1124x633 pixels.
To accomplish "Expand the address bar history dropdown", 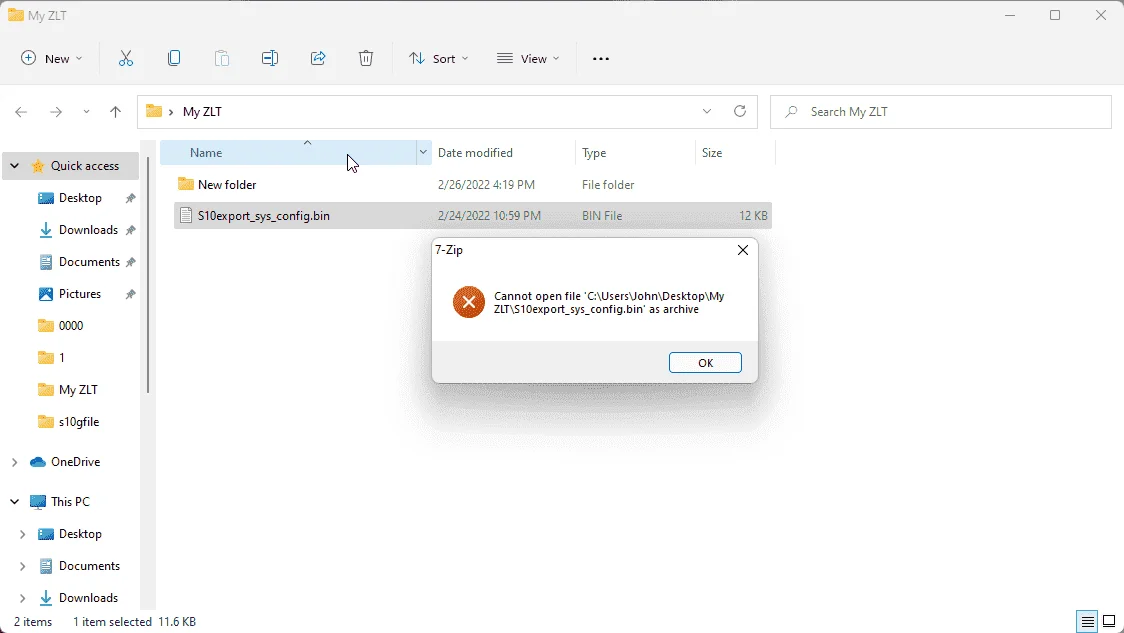I will (707, 111).
